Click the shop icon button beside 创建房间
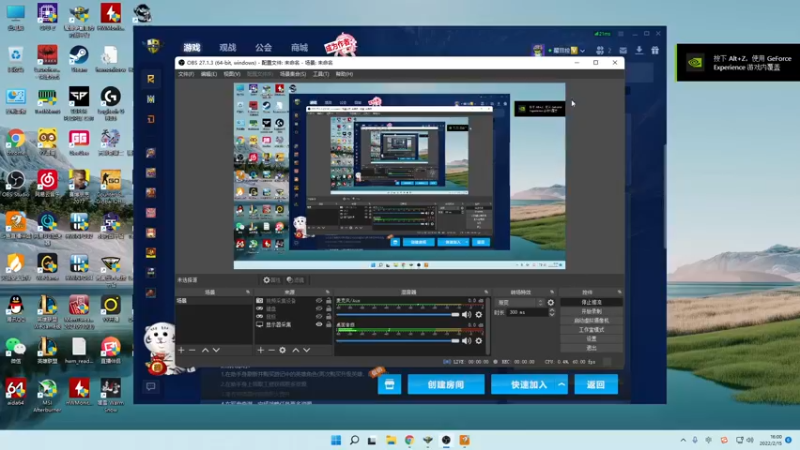This screenshot has width=800, height=450. [389, 385]
